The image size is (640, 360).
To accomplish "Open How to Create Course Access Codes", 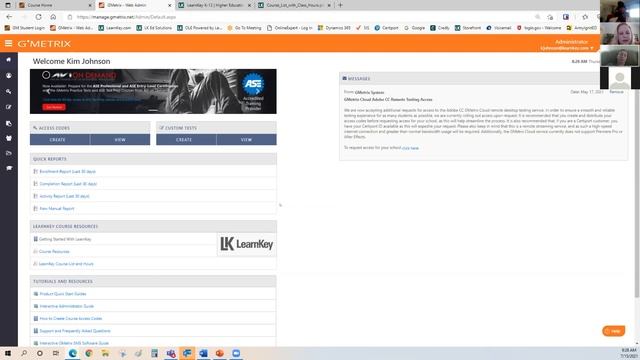I will coord(71,318).
